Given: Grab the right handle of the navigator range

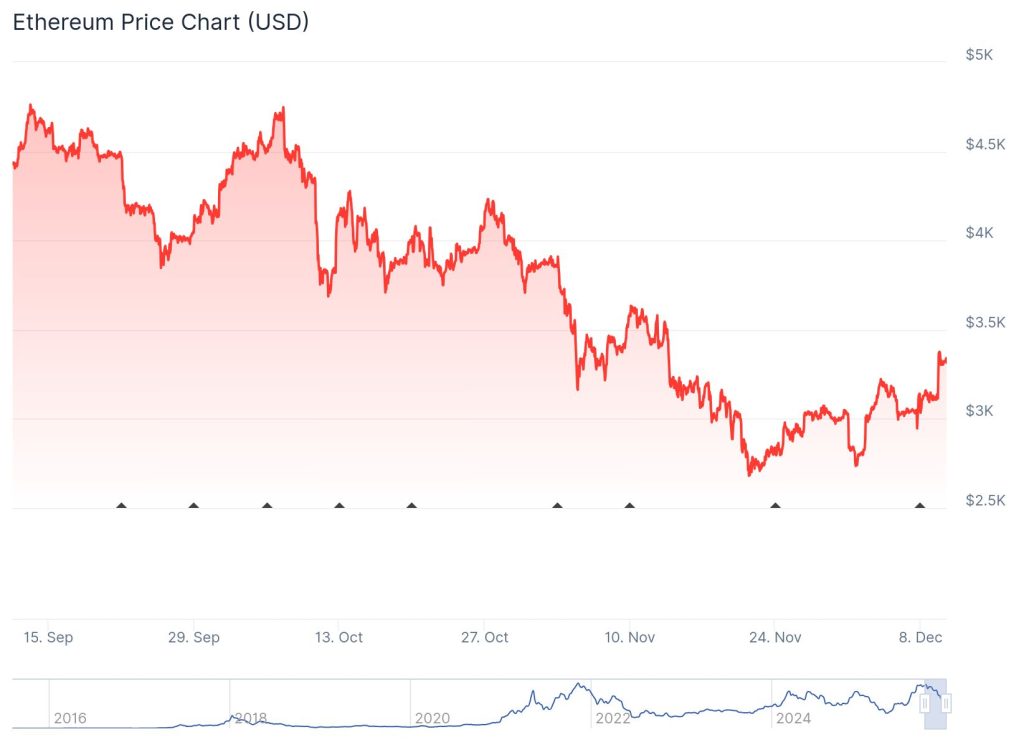Looking at the screenshot, I should [945, 704].
